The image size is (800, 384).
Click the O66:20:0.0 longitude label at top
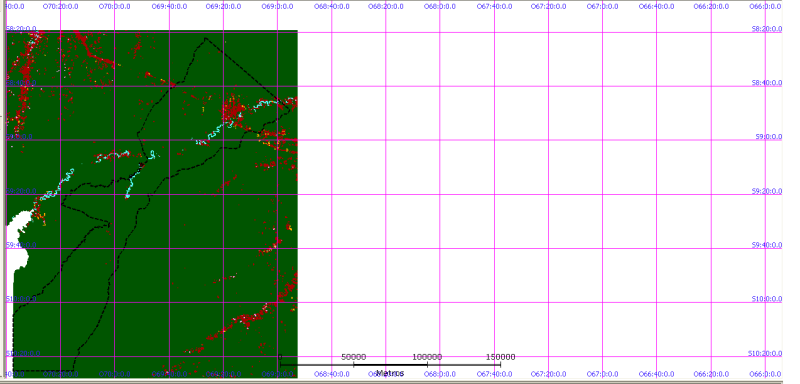pos(711,7)
